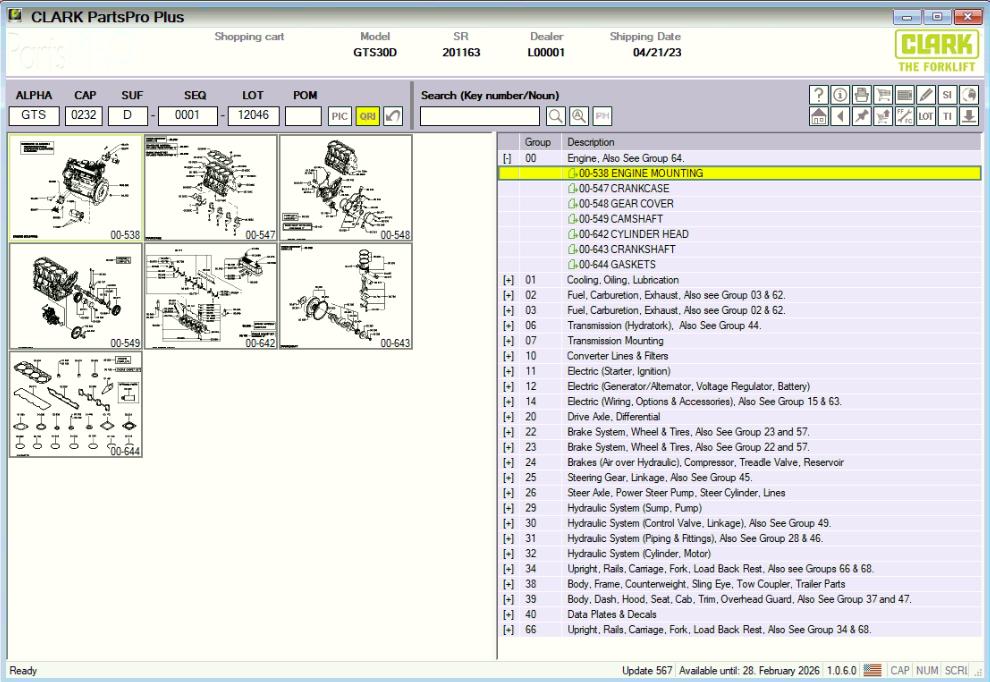990x682 pixels.
Task: Expand group 01 Cooling, Oiling, Lubrication
Action: click(x=507, y=280)
